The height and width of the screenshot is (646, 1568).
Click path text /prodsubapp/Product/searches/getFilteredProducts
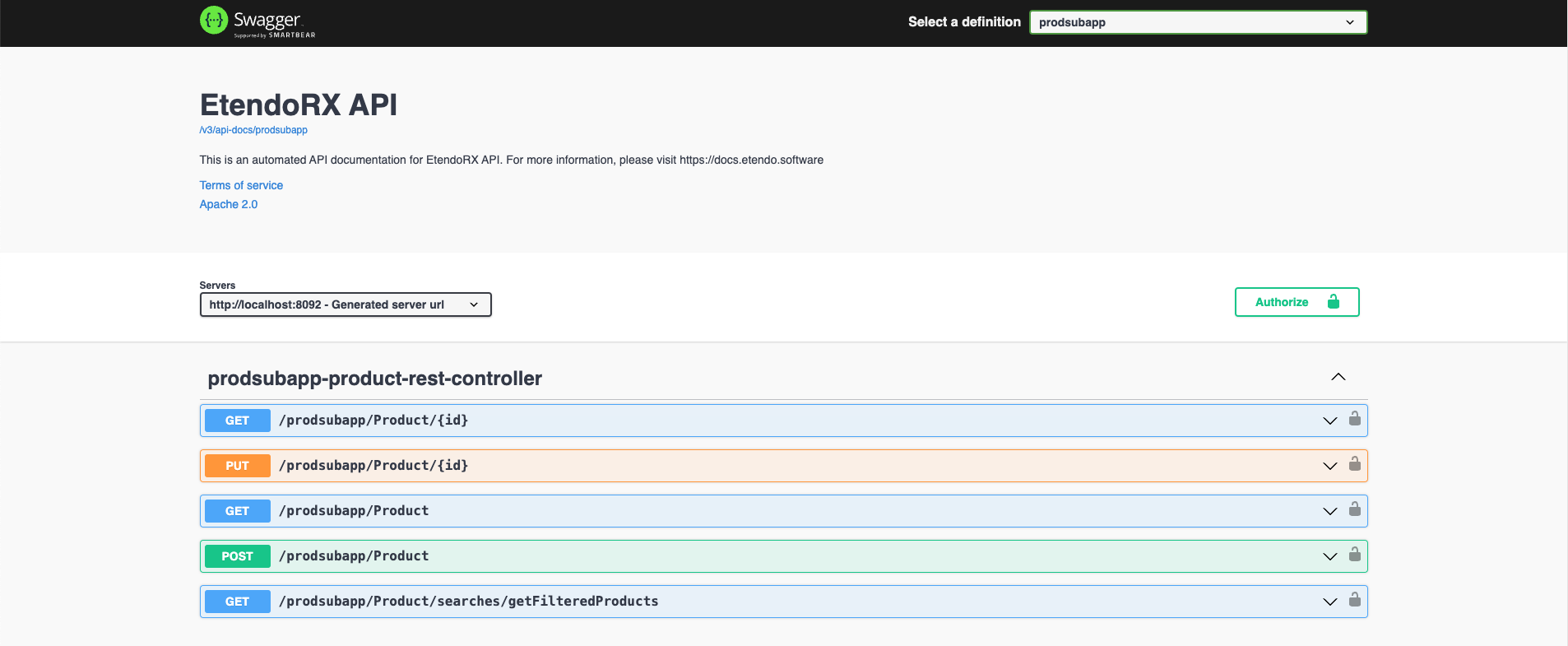tap(469, 602)
